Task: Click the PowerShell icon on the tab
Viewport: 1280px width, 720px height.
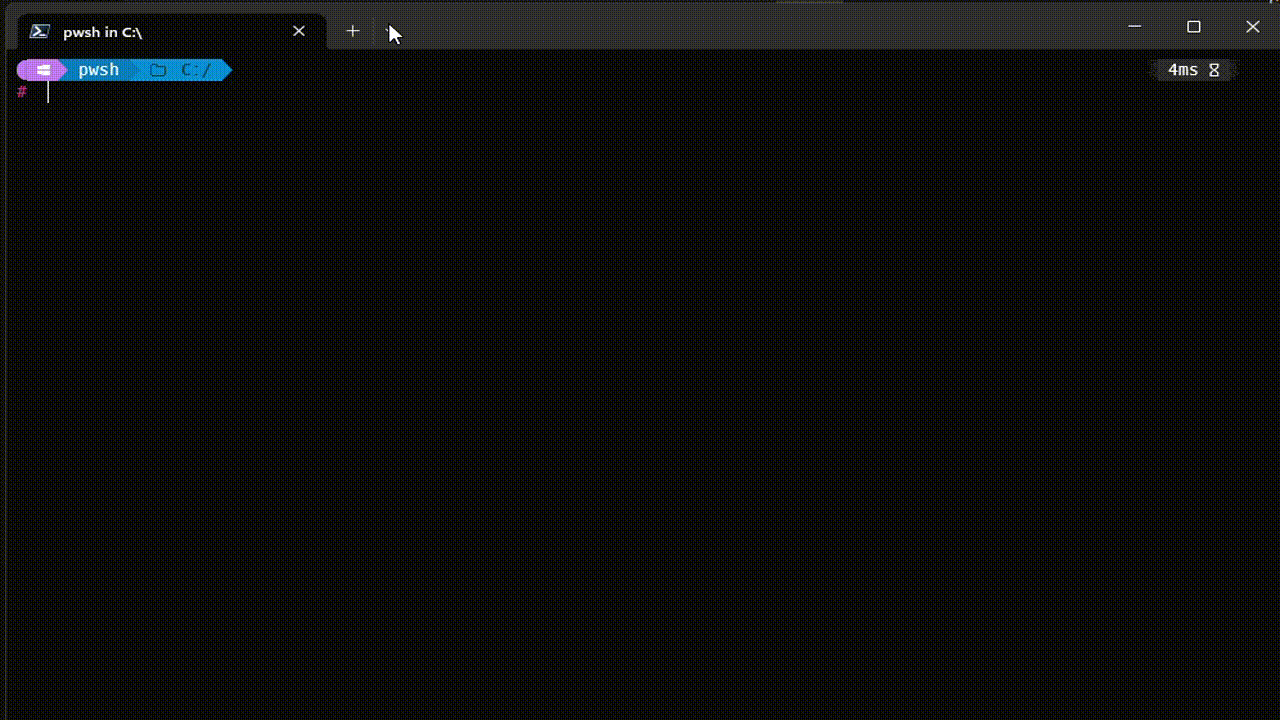Action: click(x=40, y=32)
